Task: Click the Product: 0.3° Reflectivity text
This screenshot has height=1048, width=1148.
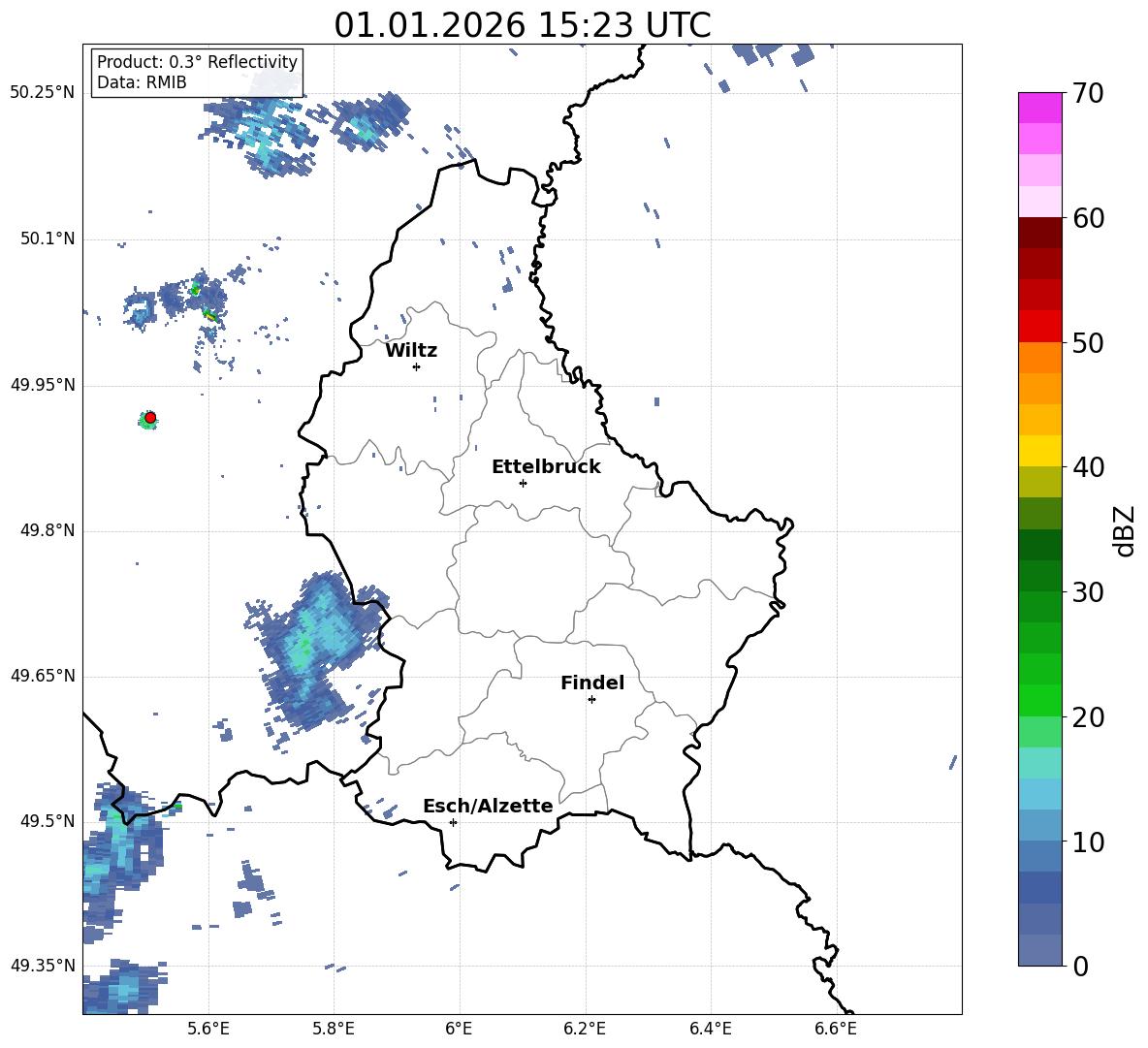Action: [x=197, y=61]
